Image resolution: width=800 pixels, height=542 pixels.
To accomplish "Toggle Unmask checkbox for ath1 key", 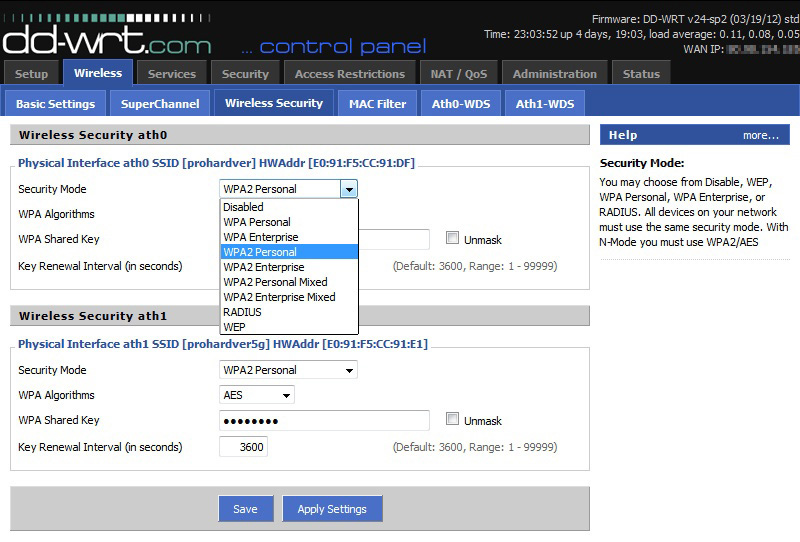I will click(x=452, y=419).
